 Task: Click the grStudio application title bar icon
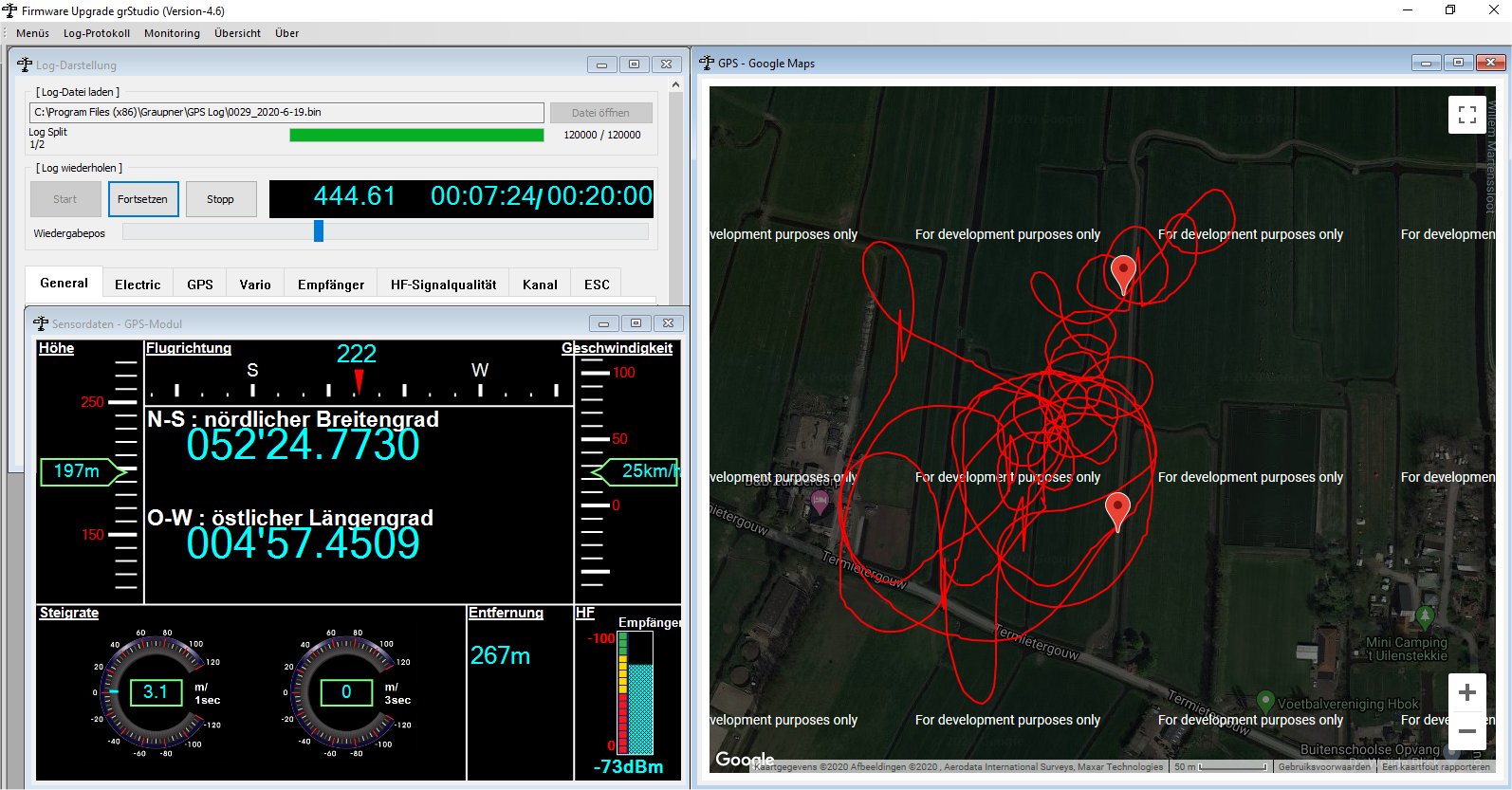tap(10, 10)
